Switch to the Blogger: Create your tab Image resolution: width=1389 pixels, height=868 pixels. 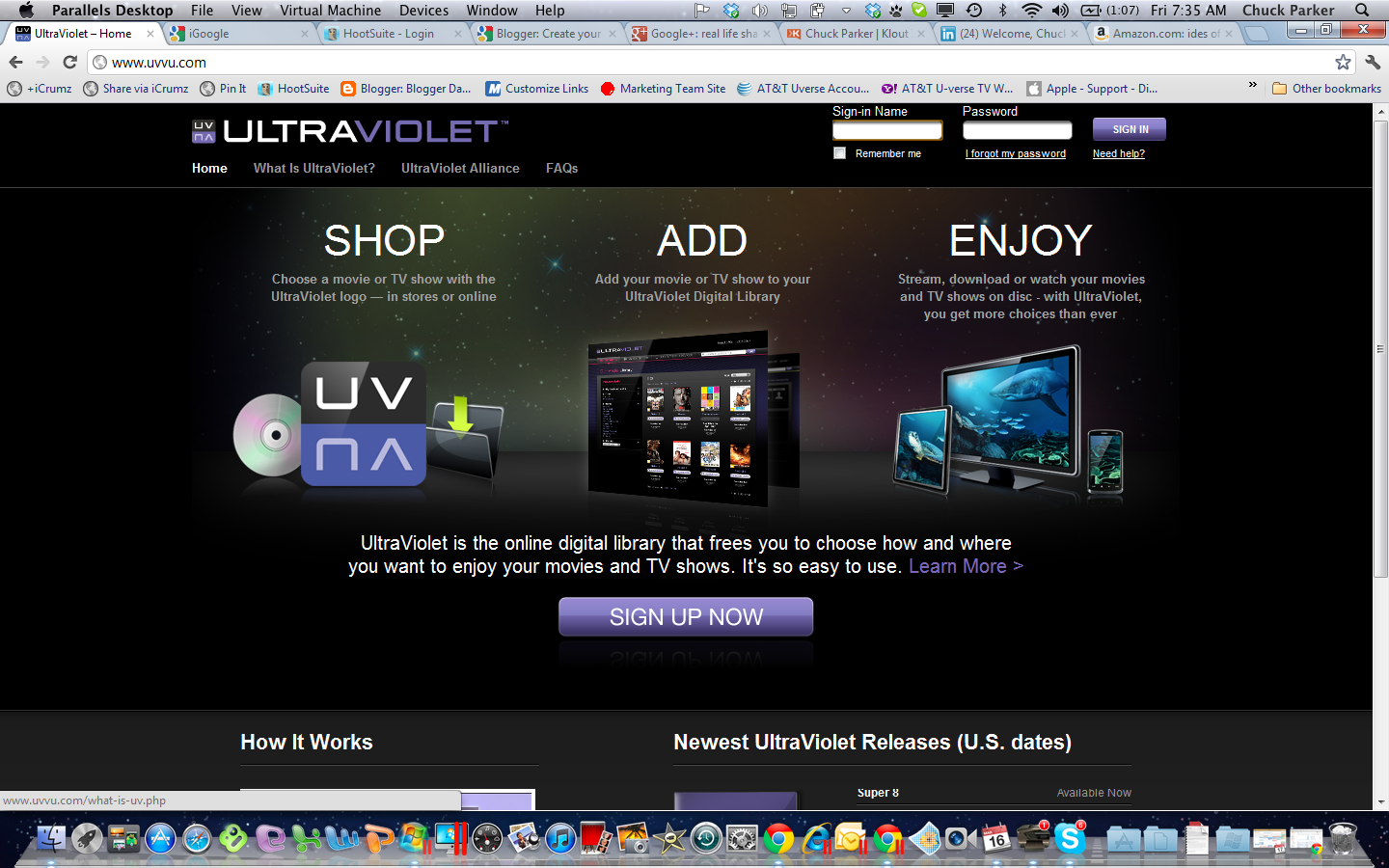[x=547, y=33]
